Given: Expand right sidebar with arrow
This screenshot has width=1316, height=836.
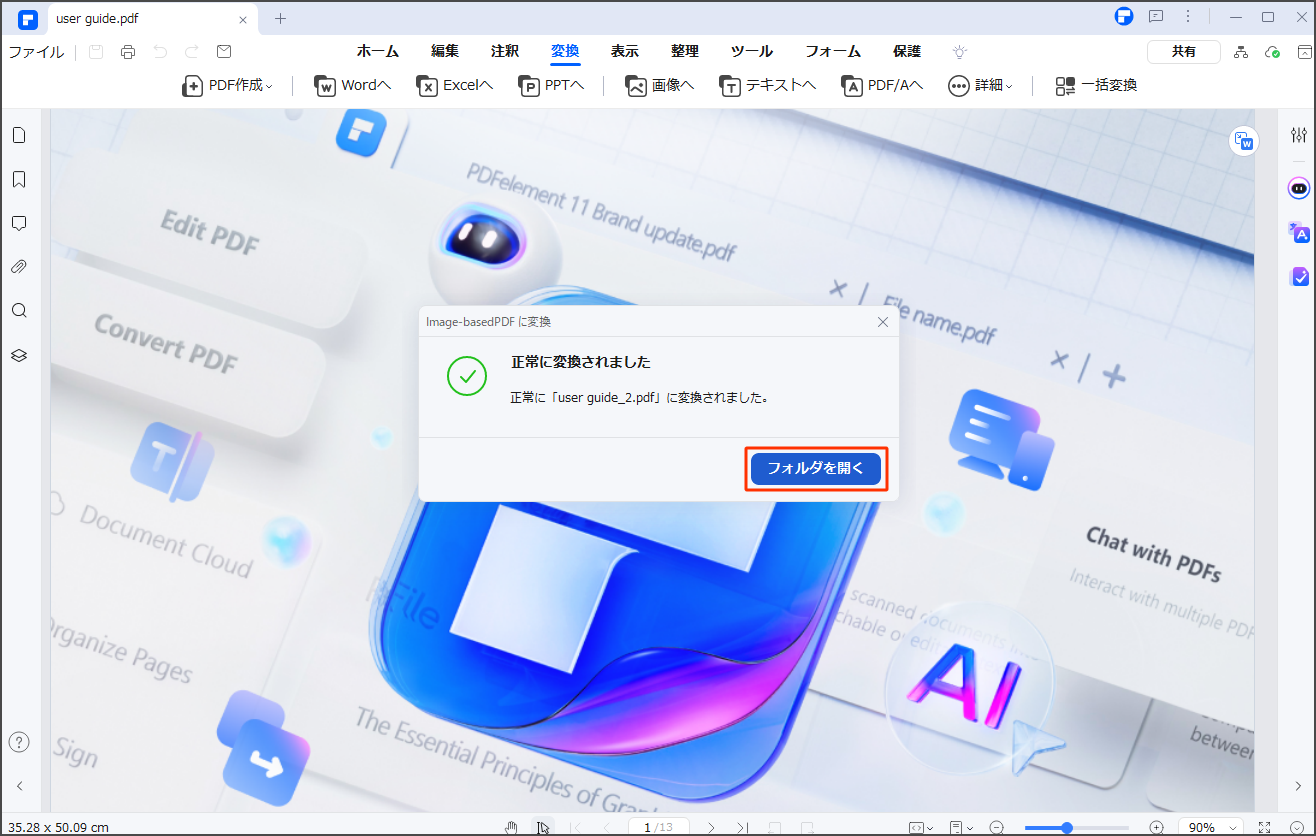Looking at the screenshot, I should pyautogui.click(x=1298, y=786).
